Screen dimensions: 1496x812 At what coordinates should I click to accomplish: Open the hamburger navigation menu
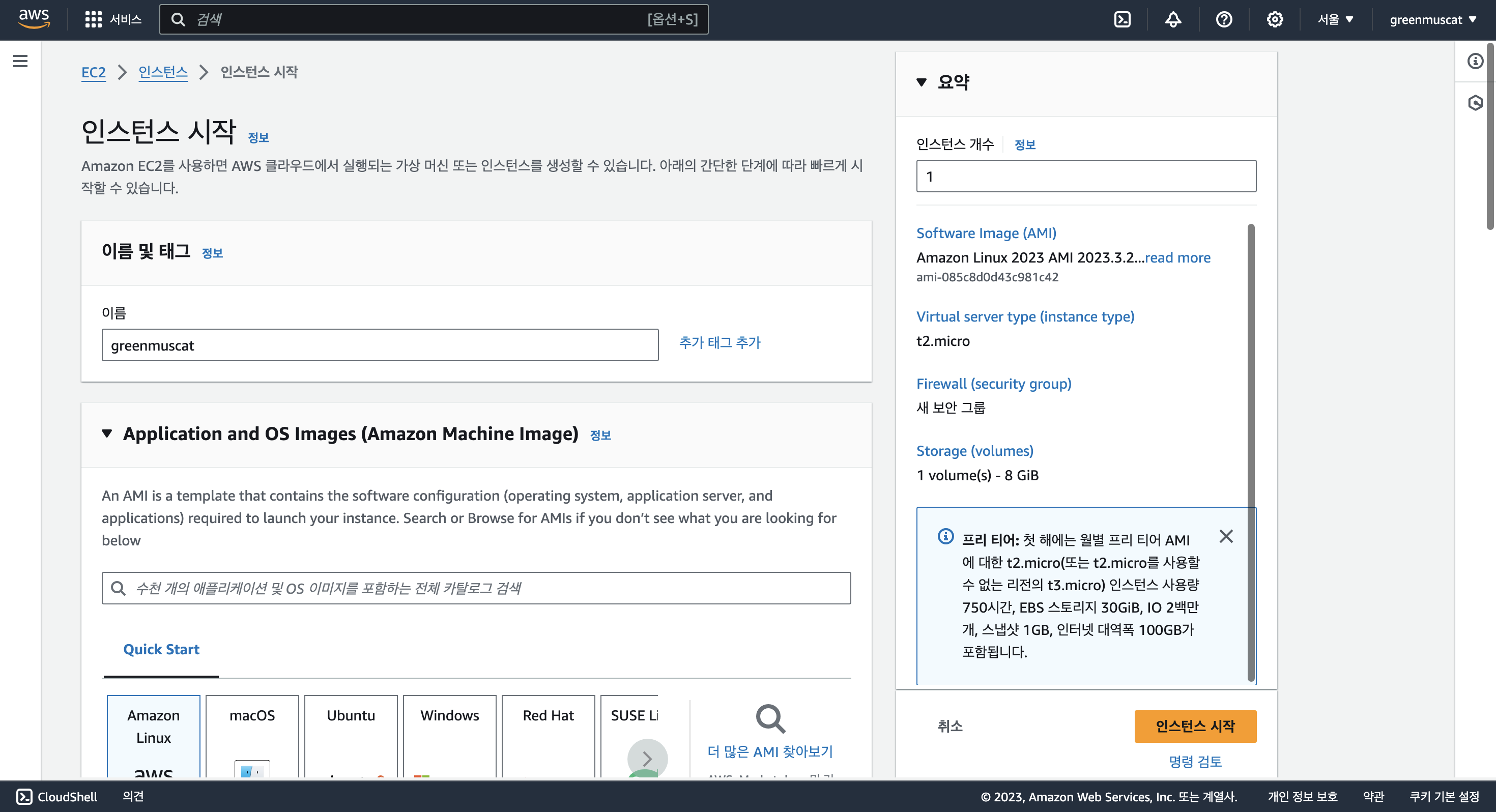[x=20, y=61]
